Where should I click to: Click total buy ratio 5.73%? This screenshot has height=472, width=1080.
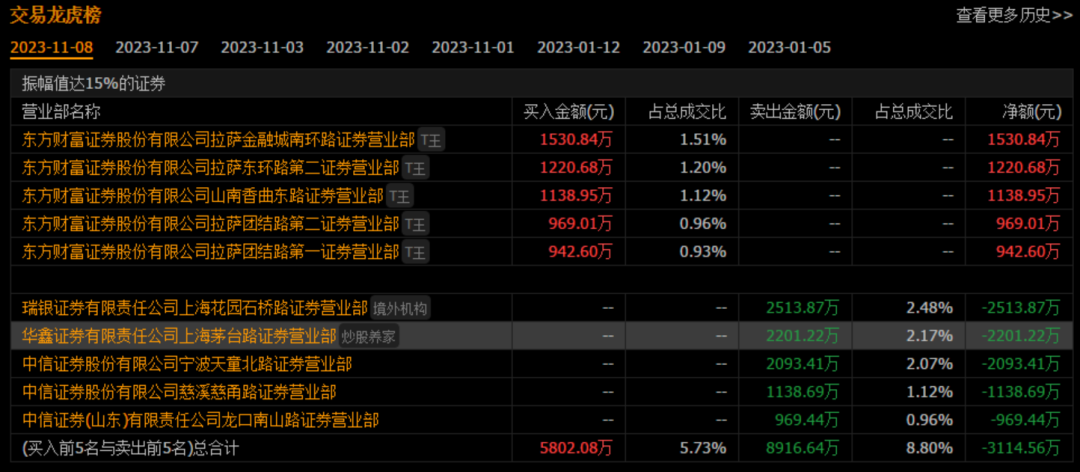(x=703, y=448)
